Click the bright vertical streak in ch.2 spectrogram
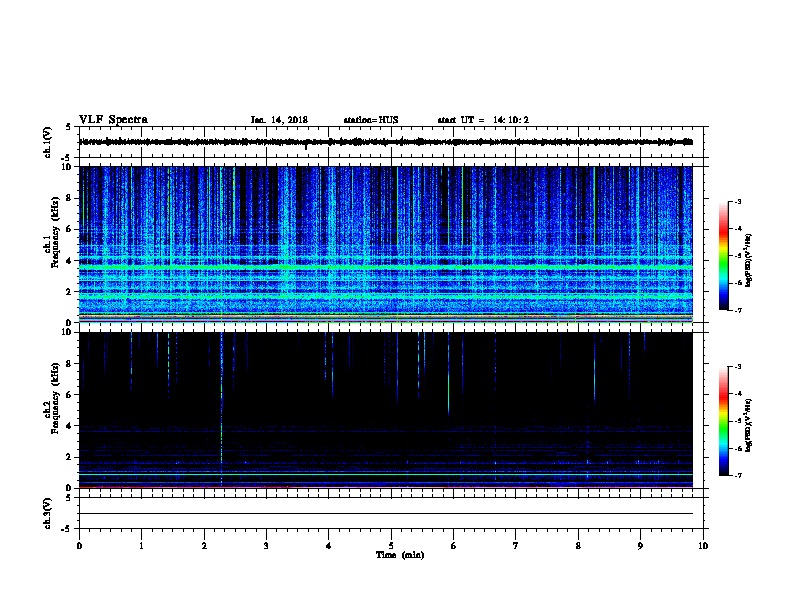Viewport: 792px width, 612px height. 221,409
